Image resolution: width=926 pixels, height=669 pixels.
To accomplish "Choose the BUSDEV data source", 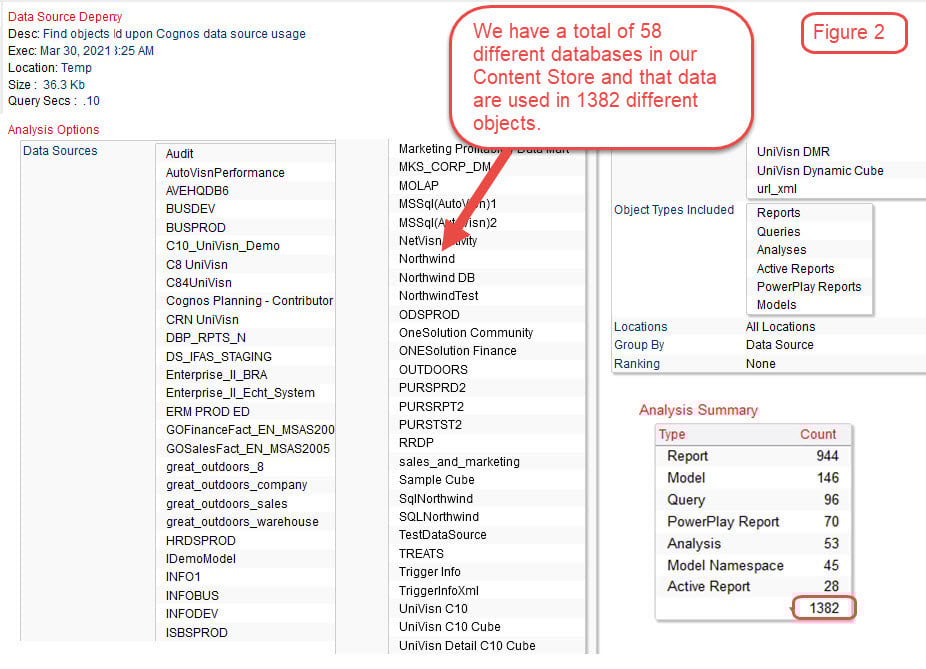I will 191,209.
